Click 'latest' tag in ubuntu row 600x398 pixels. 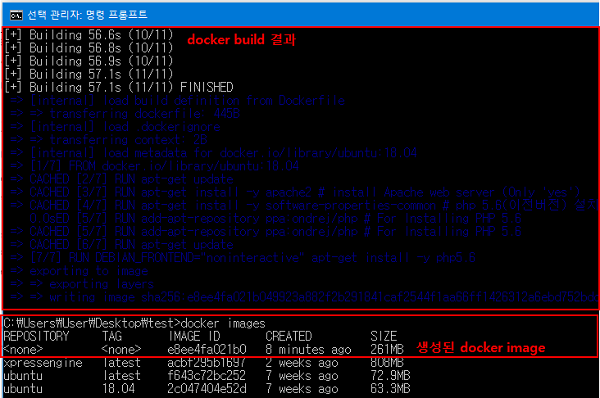point(122,376)
